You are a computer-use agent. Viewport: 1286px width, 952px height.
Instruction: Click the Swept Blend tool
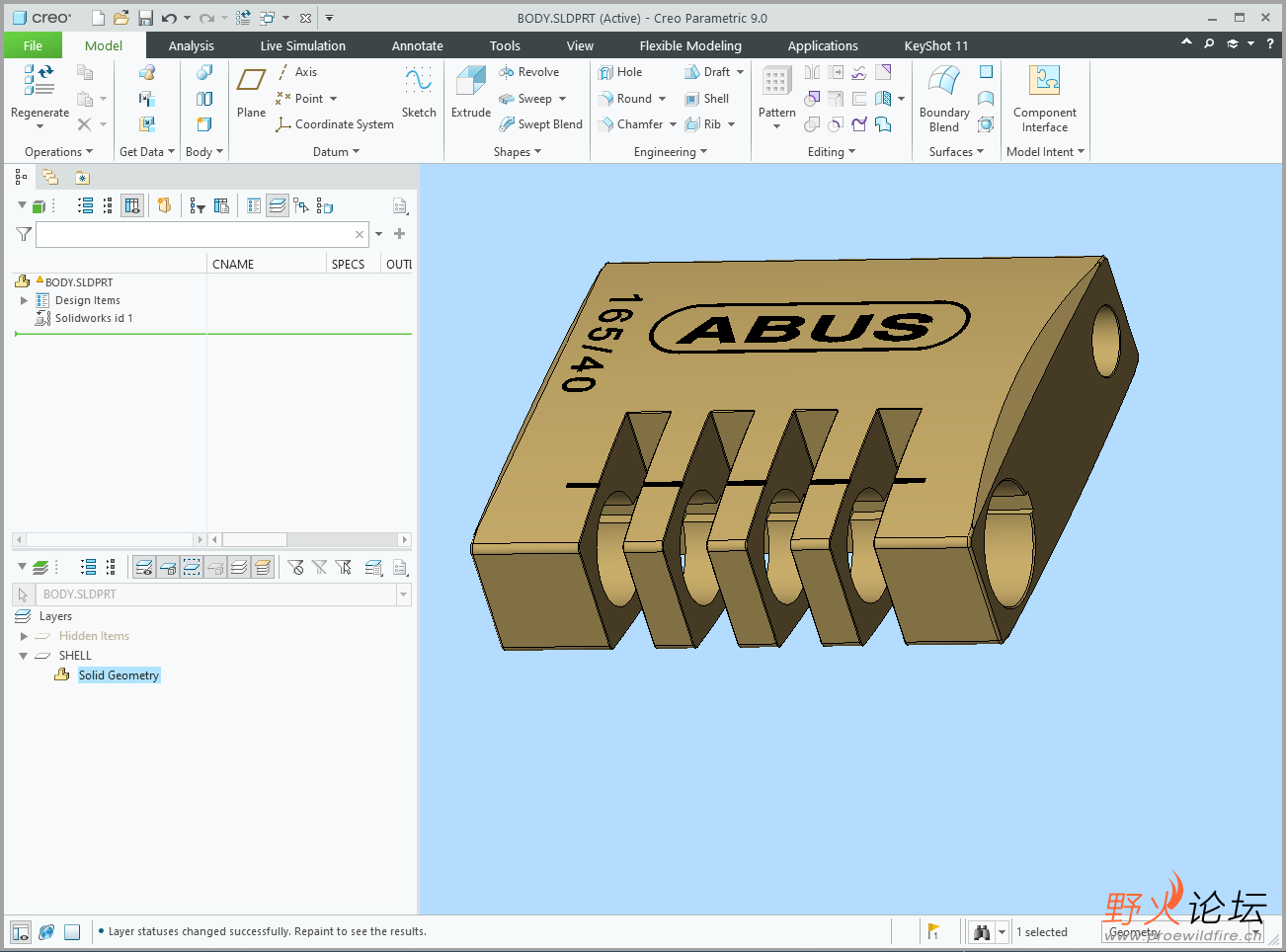540,124
